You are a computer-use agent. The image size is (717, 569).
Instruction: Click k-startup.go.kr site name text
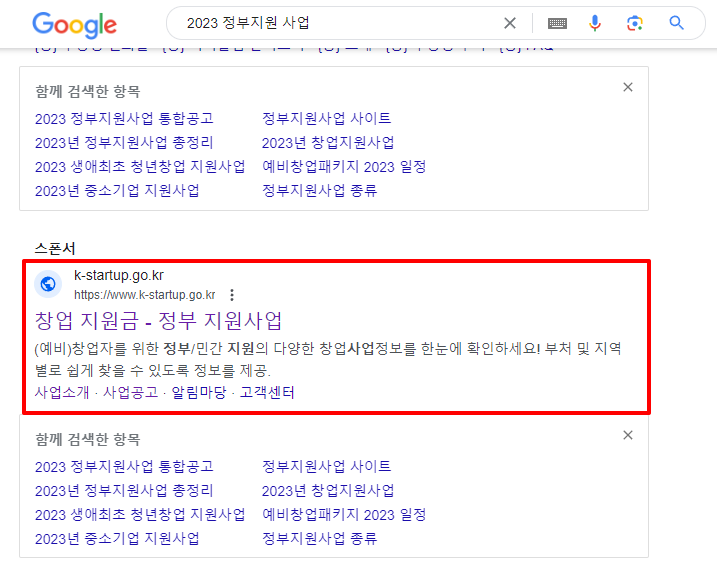(x=119, y=275)
